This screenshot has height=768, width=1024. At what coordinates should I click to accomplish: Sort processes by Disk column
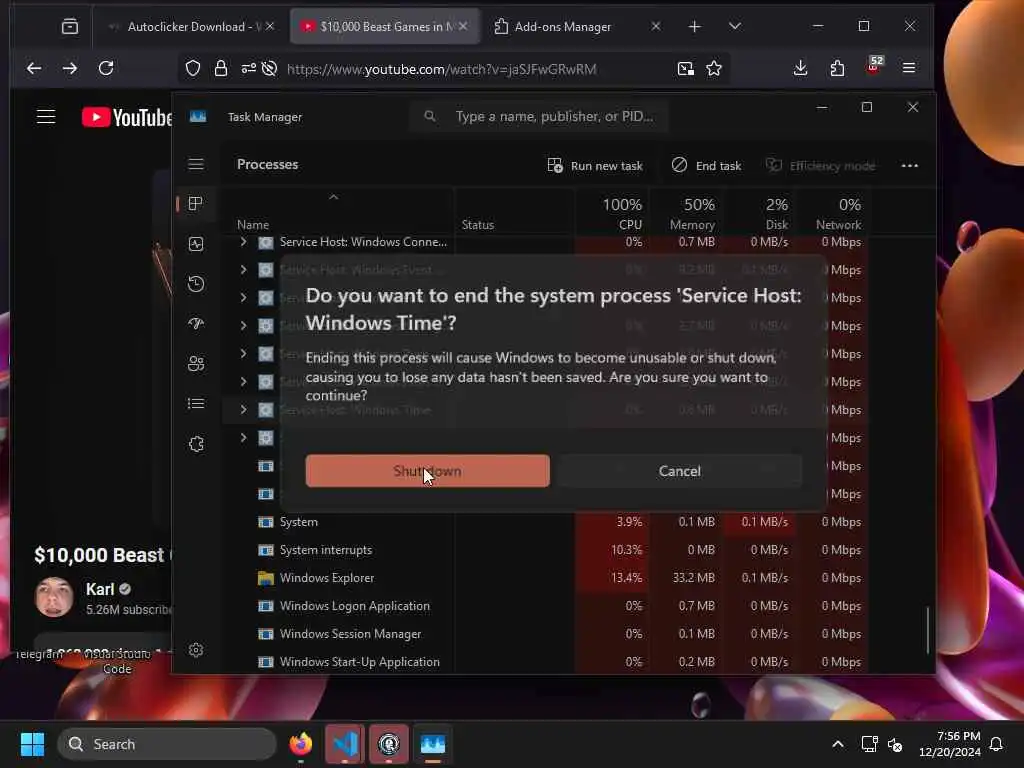point(758,214)
